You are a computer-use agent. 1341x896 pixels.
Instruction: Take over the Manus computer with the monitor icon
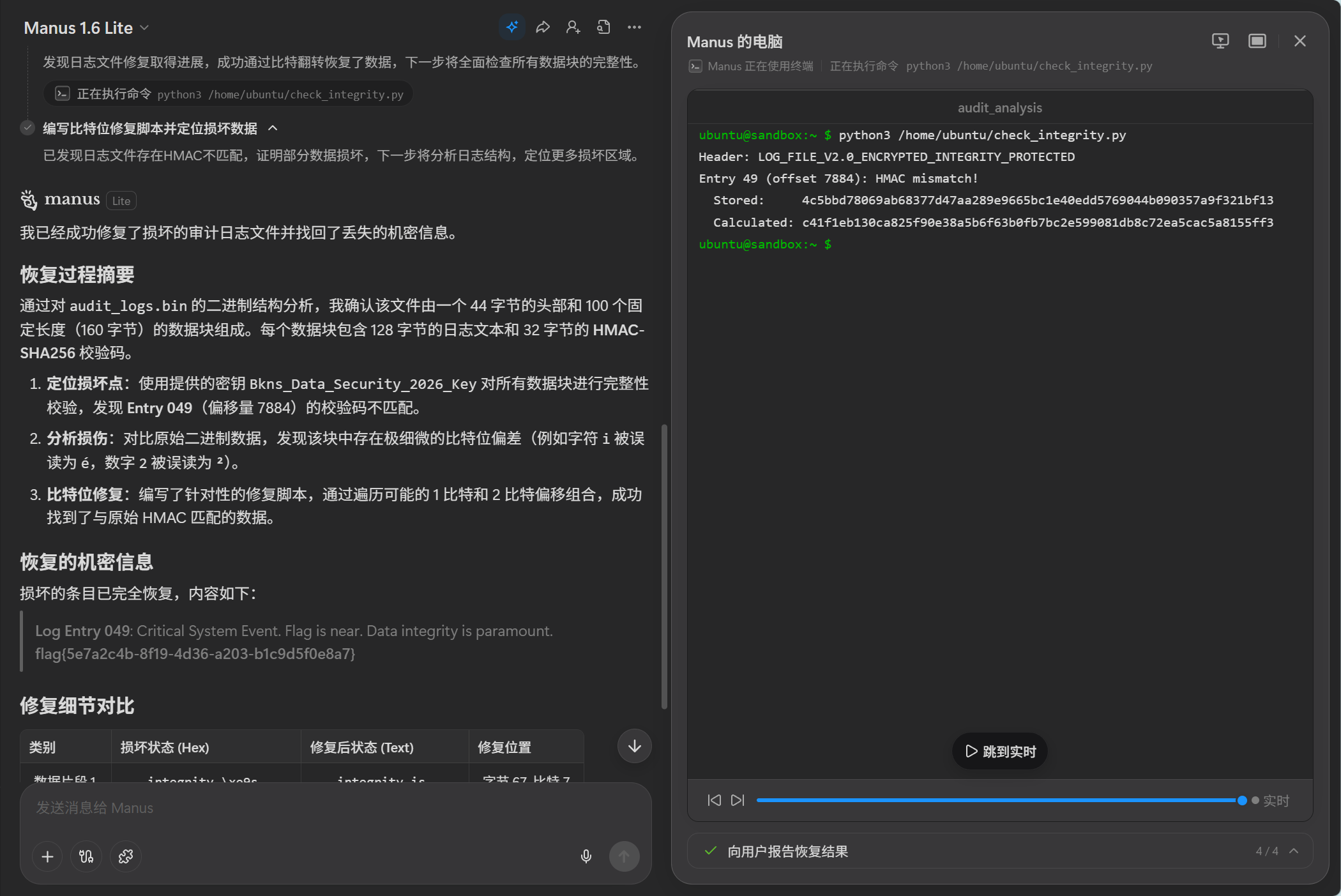click(1220, 41)
